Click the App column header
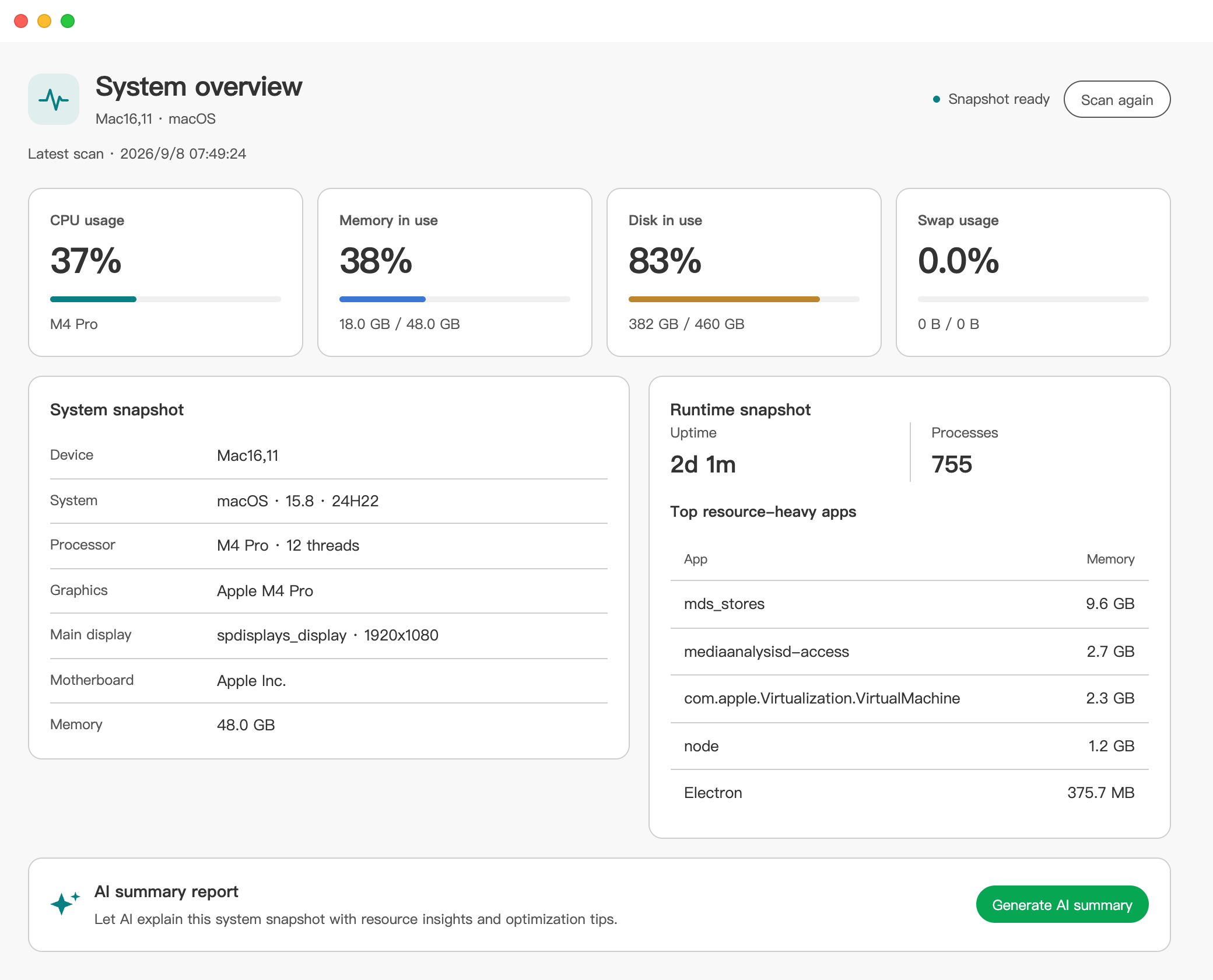Image resolution: width=1213 pixels, height=980 pixels. click(695, 559)
